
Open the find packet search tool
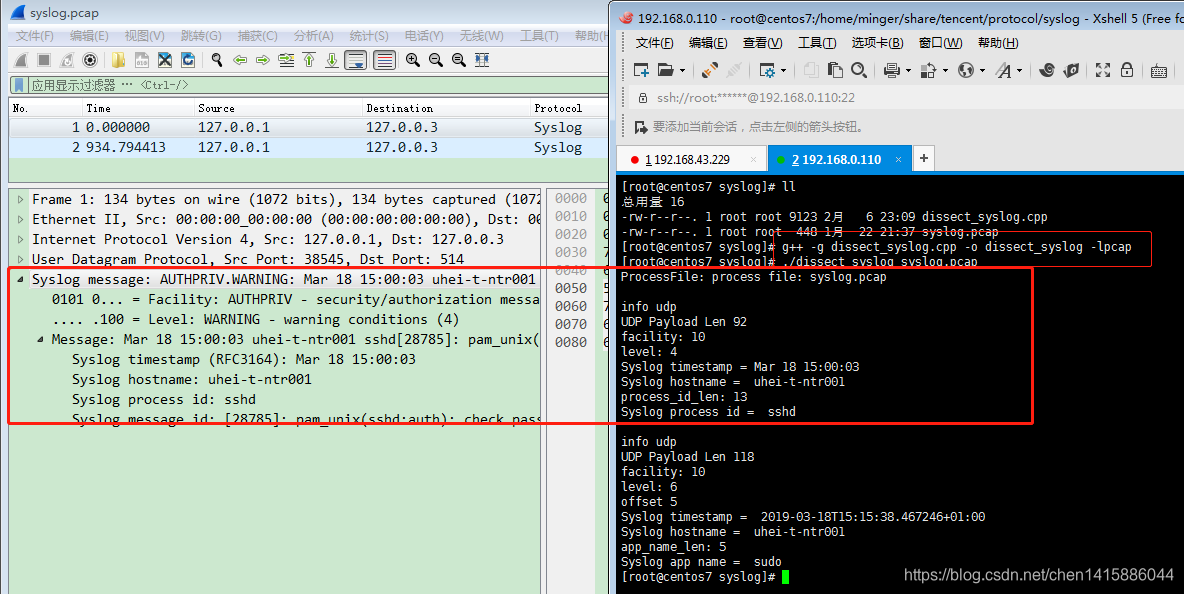coord(217,60)
